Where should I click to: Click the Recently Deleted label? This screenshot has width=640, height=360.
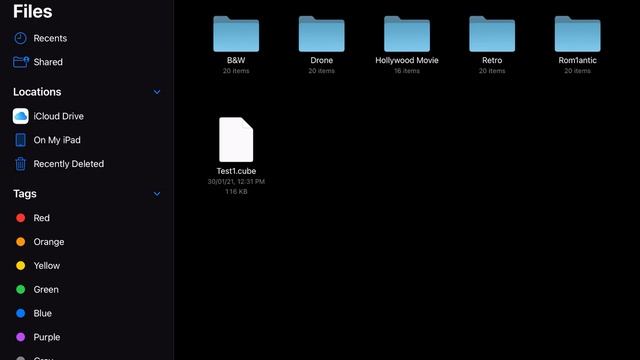pyautogui.click(x=69, y=164)
